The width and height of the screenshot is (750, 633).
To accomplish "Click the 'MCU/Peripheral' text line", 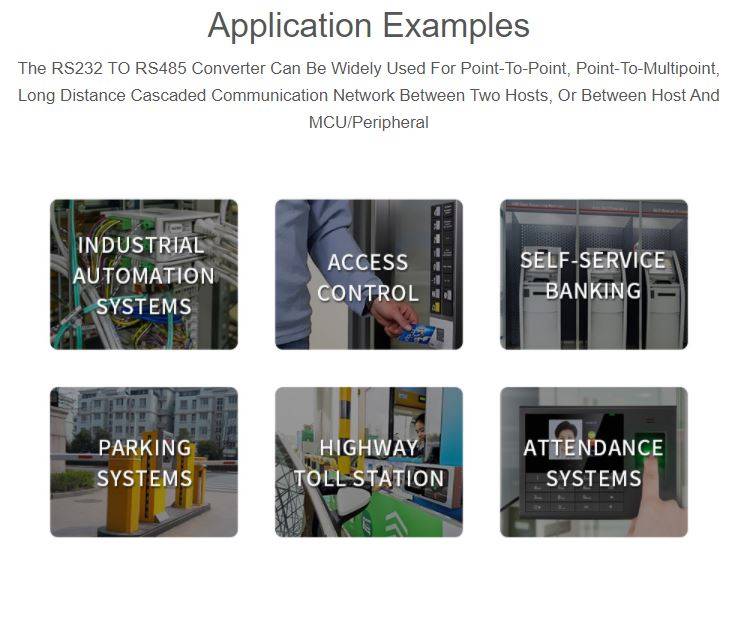I will 369,122.
